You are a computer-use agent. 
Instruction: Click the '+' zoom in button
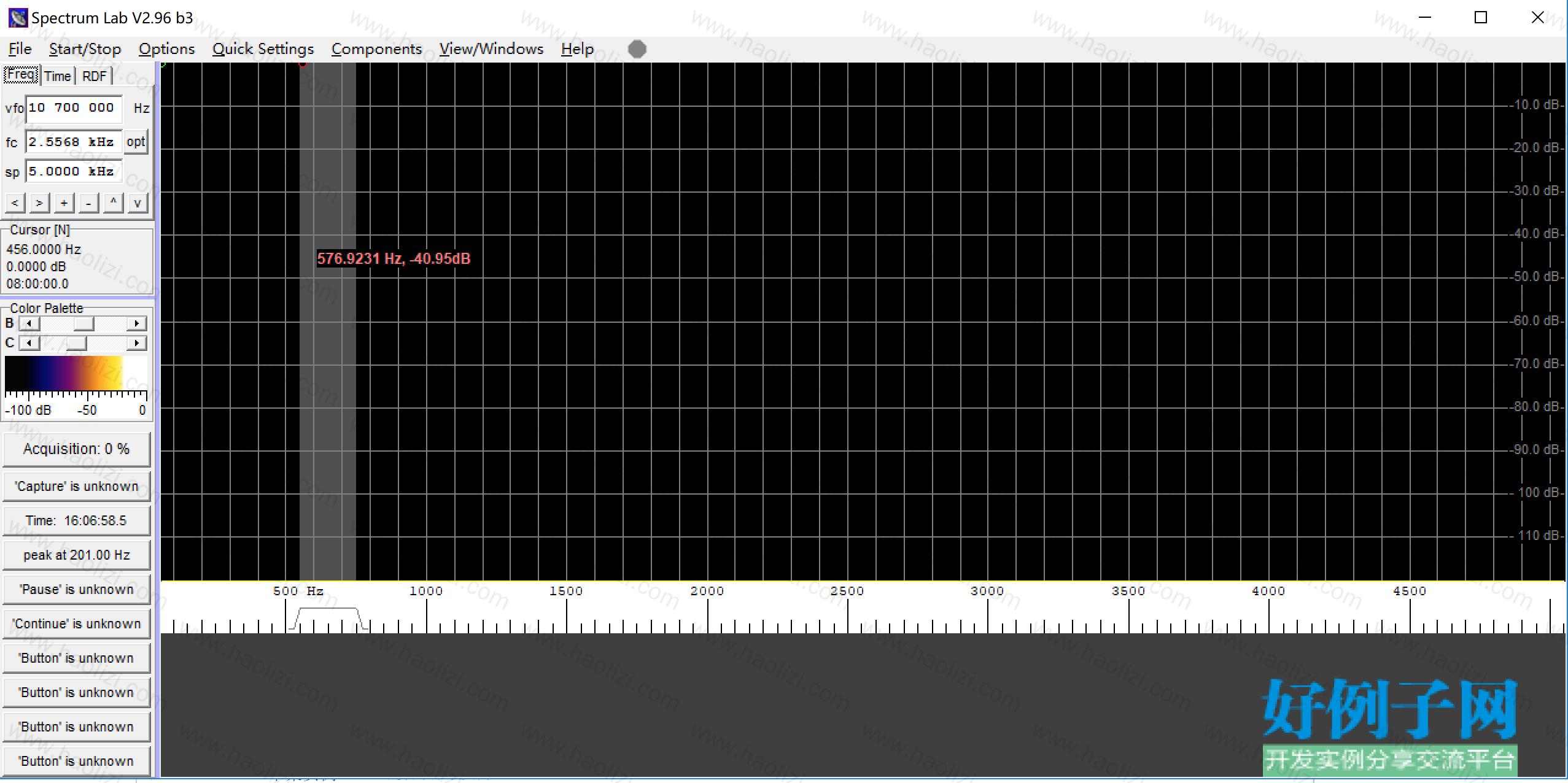(64, 202)
